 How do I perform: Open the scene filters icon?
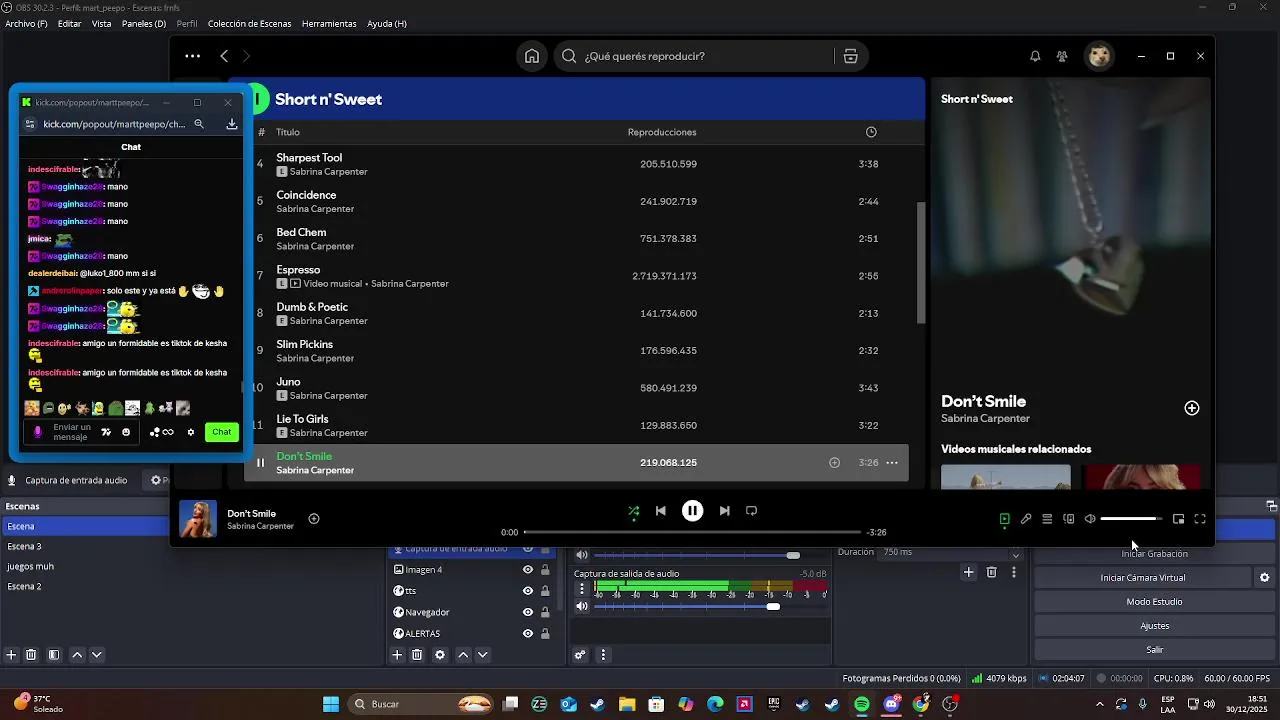[x=54, y=655]
